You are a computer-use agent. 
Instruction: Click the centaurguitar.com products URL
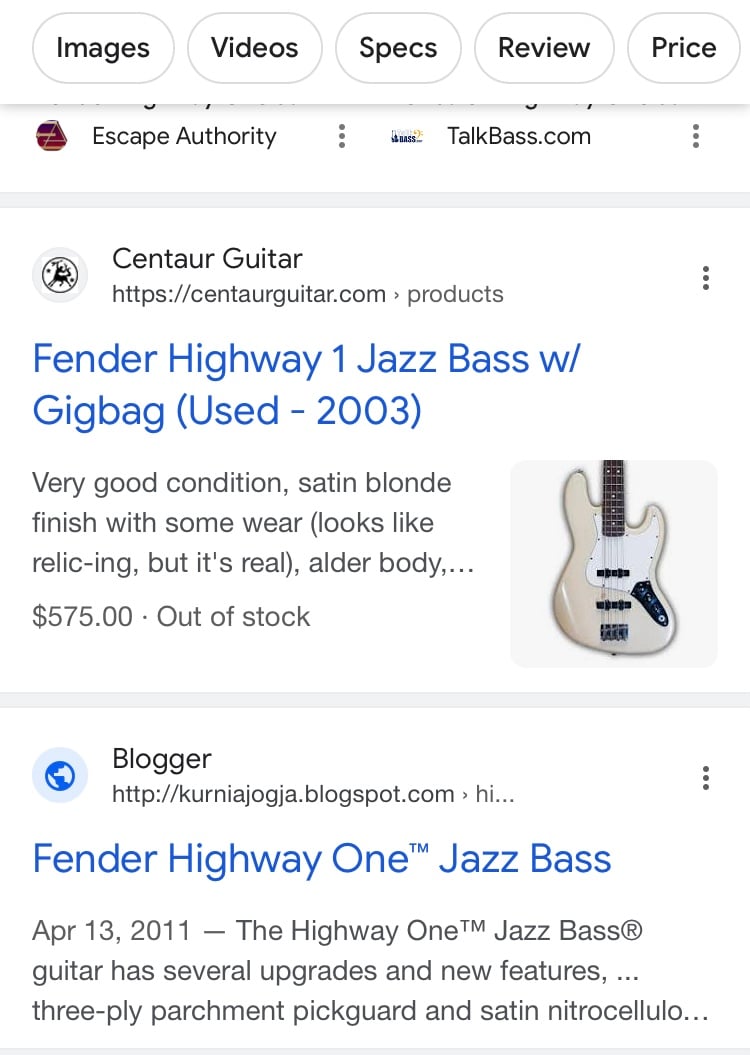307,294
